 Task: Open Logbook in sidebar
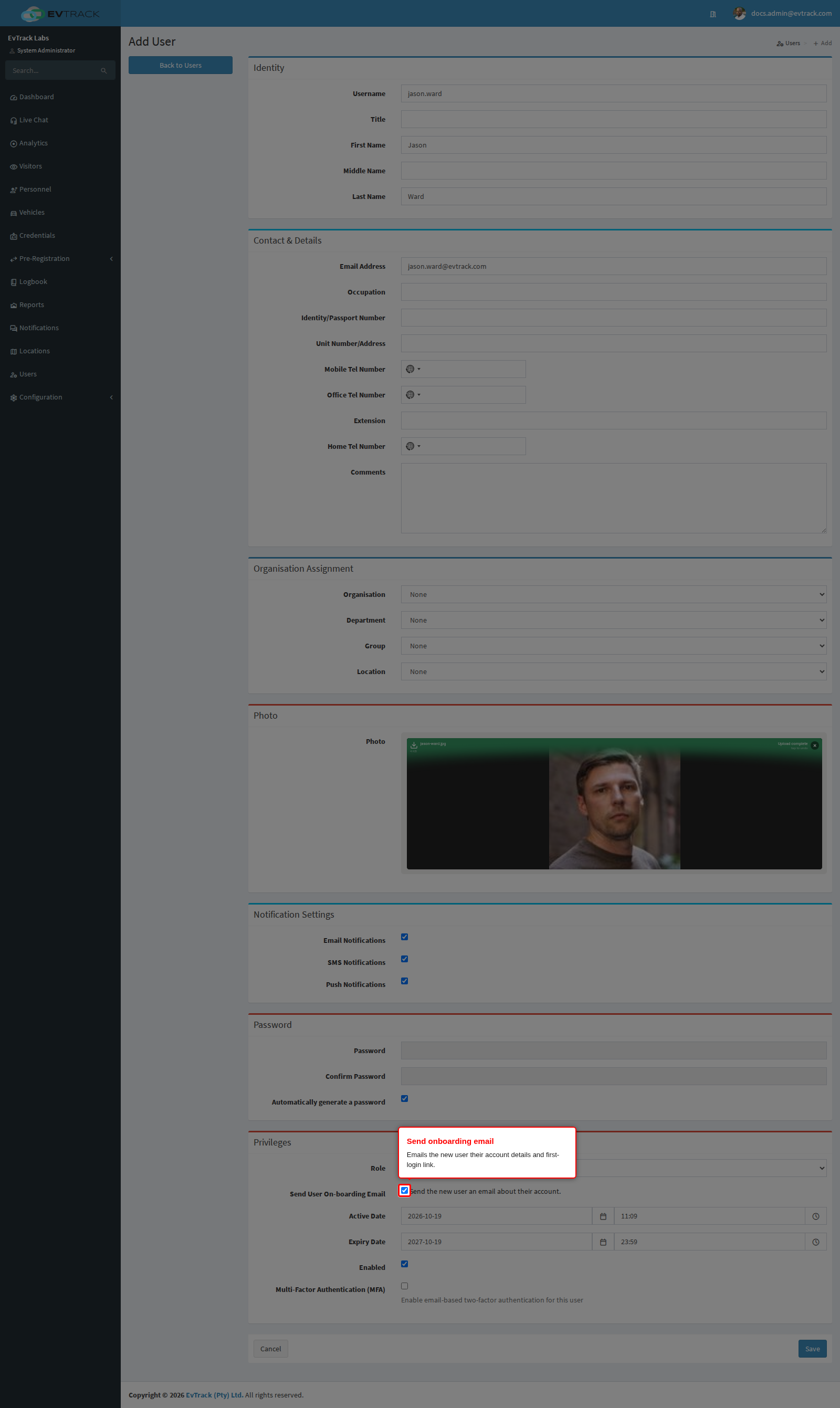coord(60,282)
